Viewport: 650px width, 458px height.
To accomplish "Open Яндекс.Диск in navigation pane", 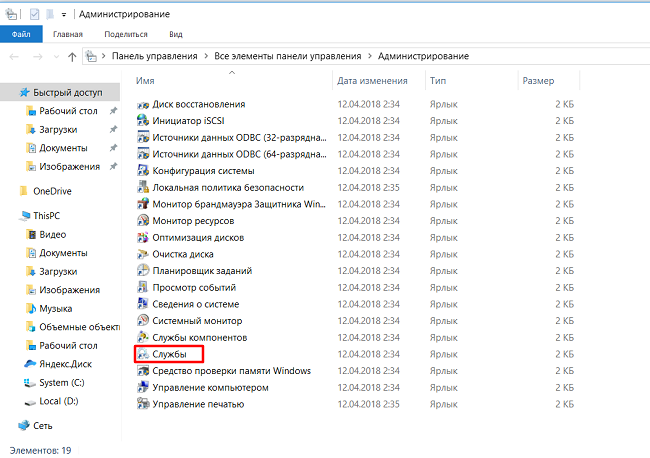I will pos(67,364).
